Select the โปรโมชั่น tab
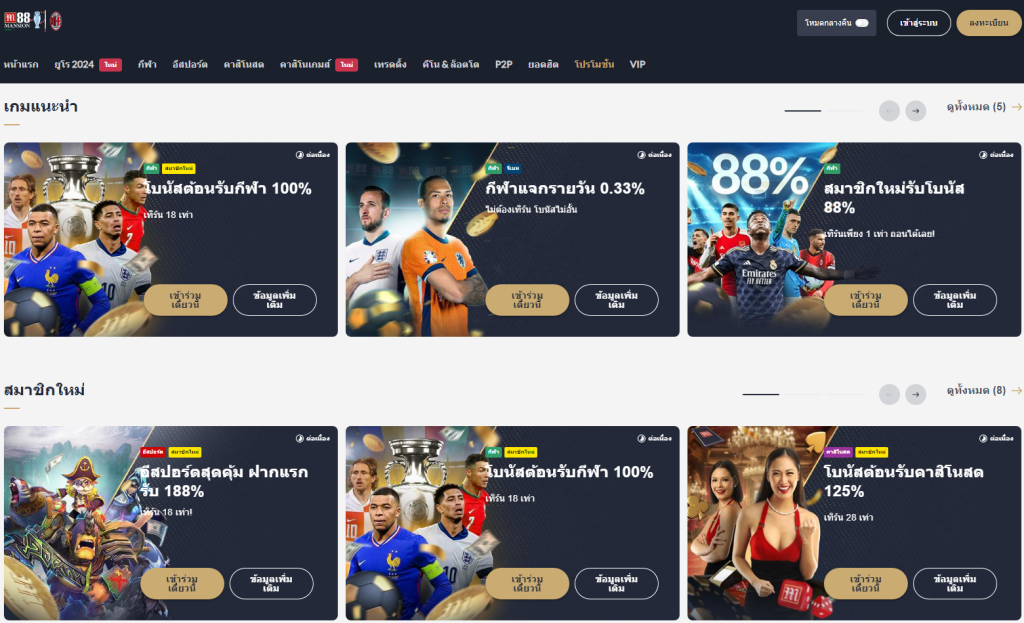The height and width of the screenshot is (623, 1024). 594,65
